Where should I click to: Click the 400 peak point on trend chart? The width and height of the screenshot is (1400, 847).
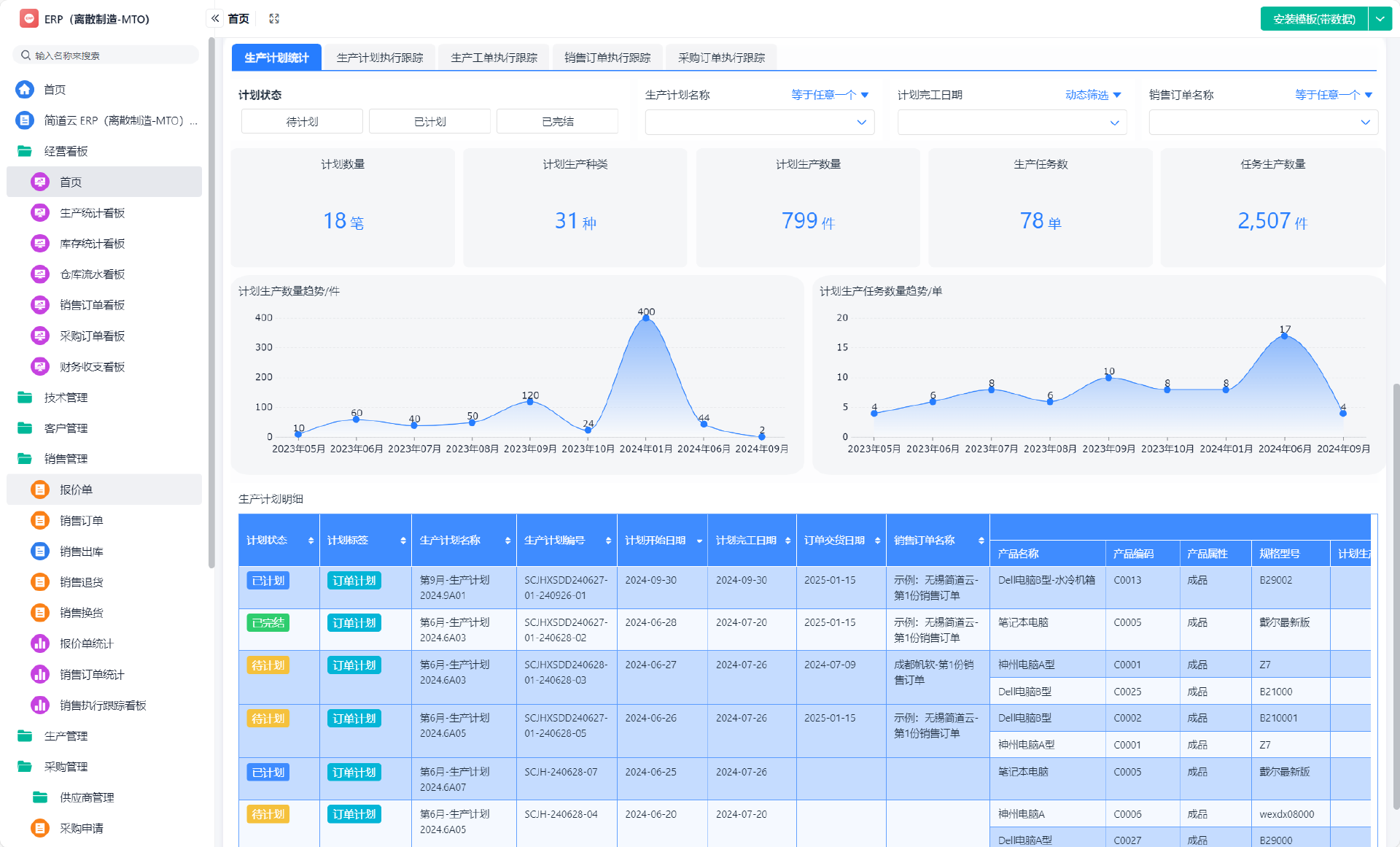646,318
